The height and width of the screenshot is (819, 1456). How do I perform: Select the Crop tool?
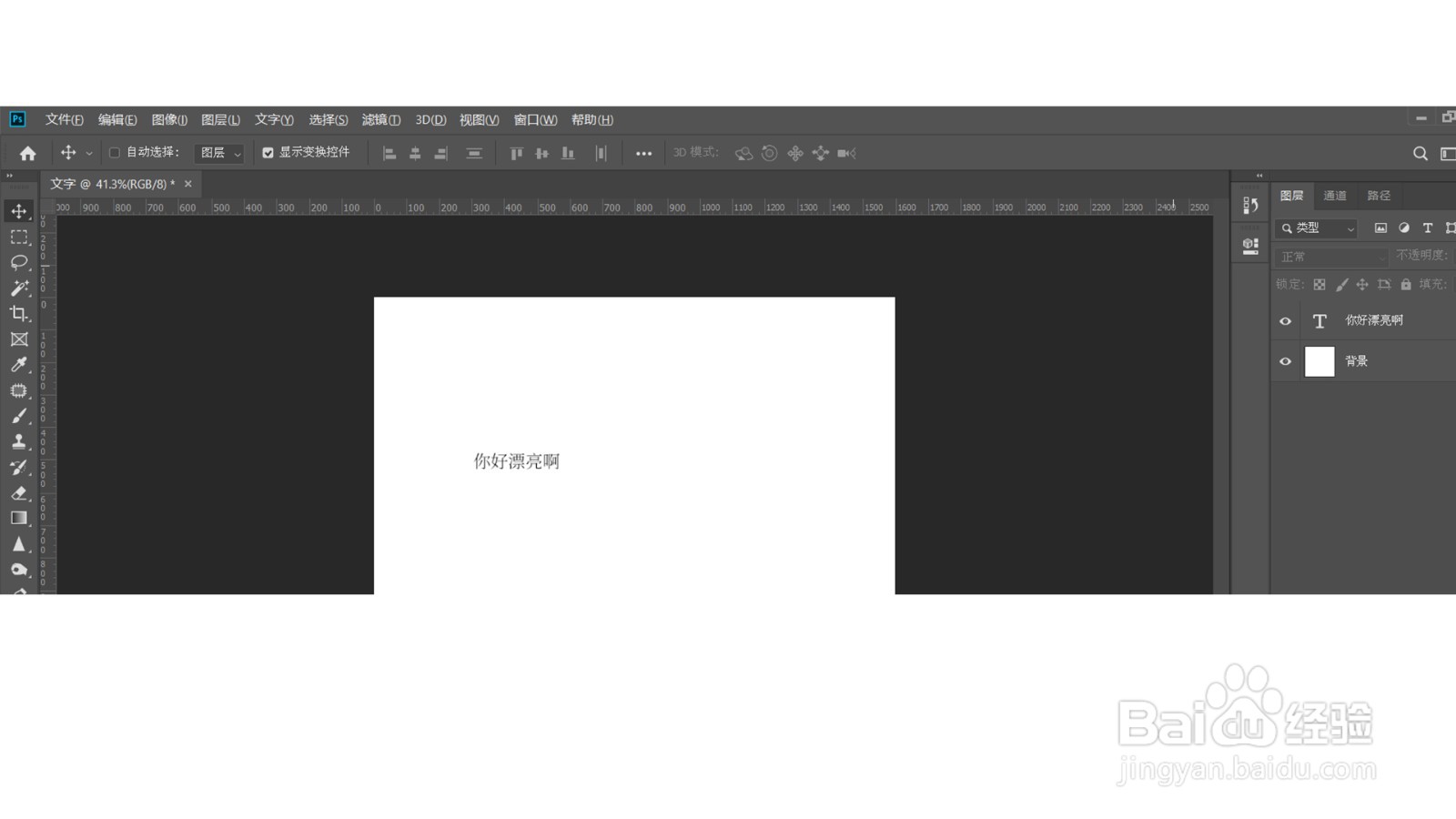pos(18,313)
